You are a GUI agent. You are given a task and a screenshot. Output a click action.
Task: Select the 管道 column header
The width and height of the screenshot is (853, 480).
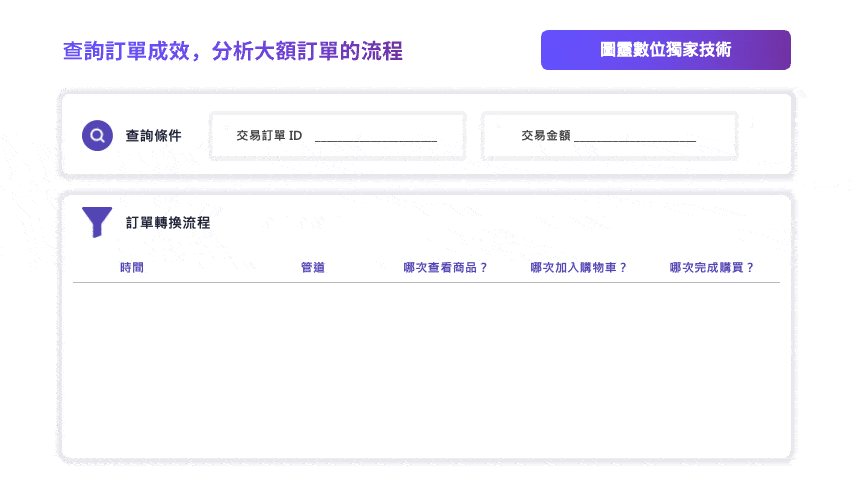pos(313,267)
